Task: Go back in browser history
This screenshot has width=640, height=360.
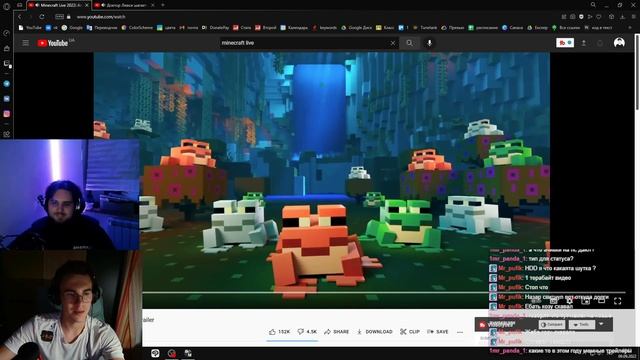Action: tap(19, 17)
